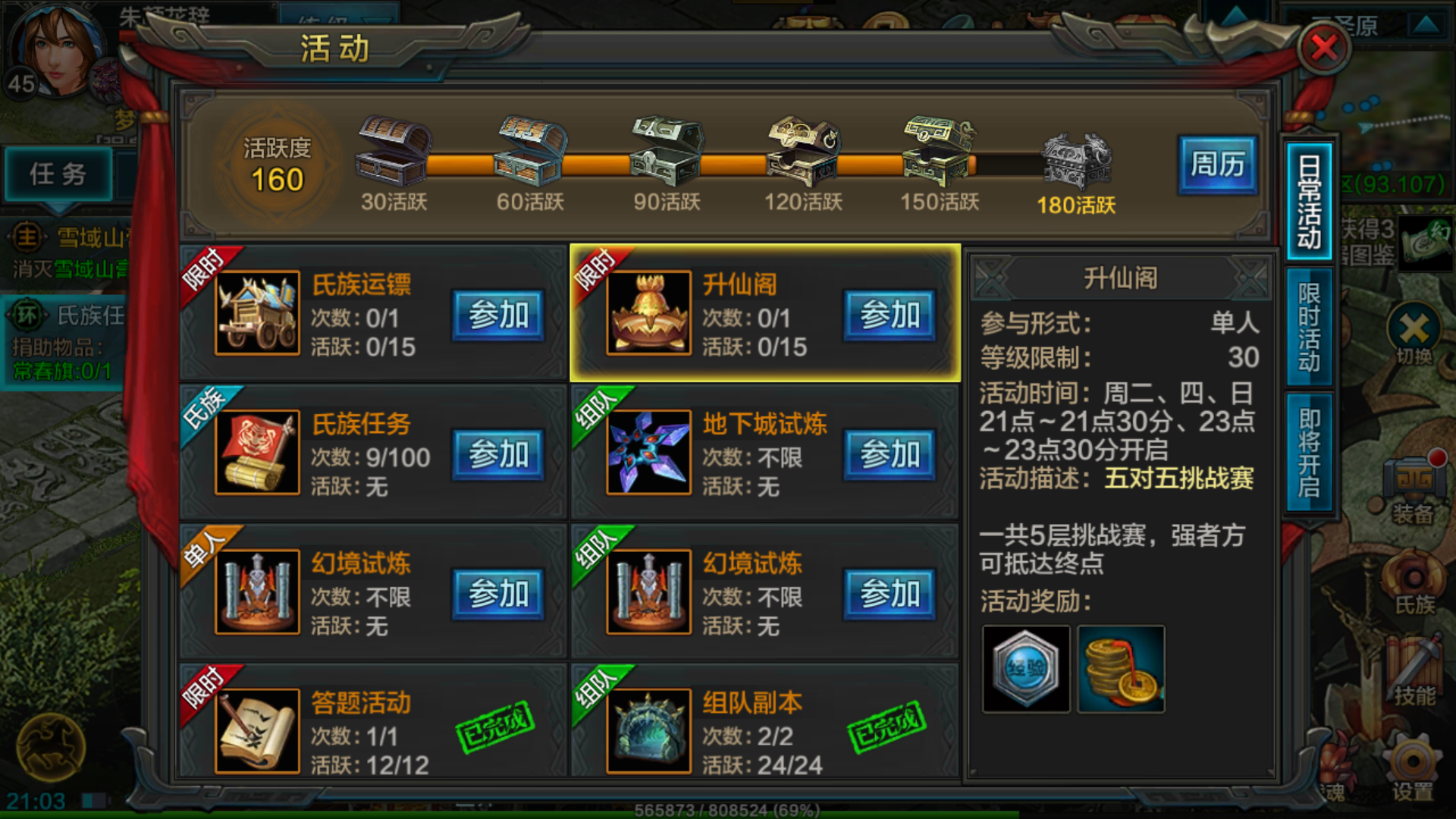Select the 地下城试炼 shuriken icon
This screenshot has width=1456, height=819.
648,452
